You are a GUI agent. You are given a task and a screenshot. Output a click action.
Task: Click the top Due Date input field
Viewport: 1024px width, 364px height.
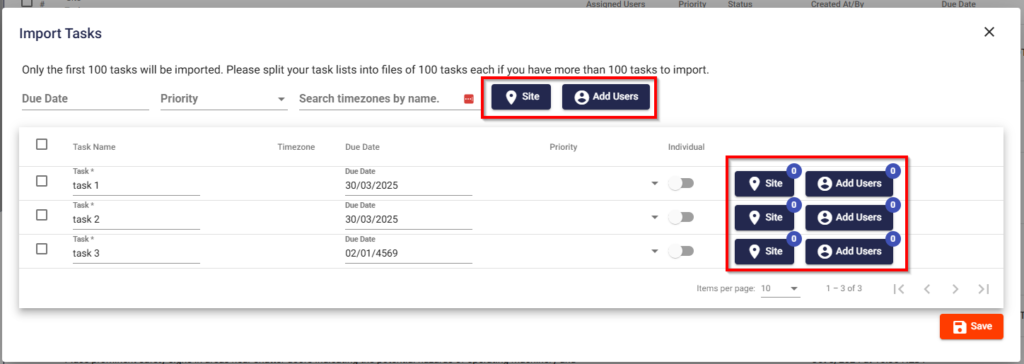85,99
